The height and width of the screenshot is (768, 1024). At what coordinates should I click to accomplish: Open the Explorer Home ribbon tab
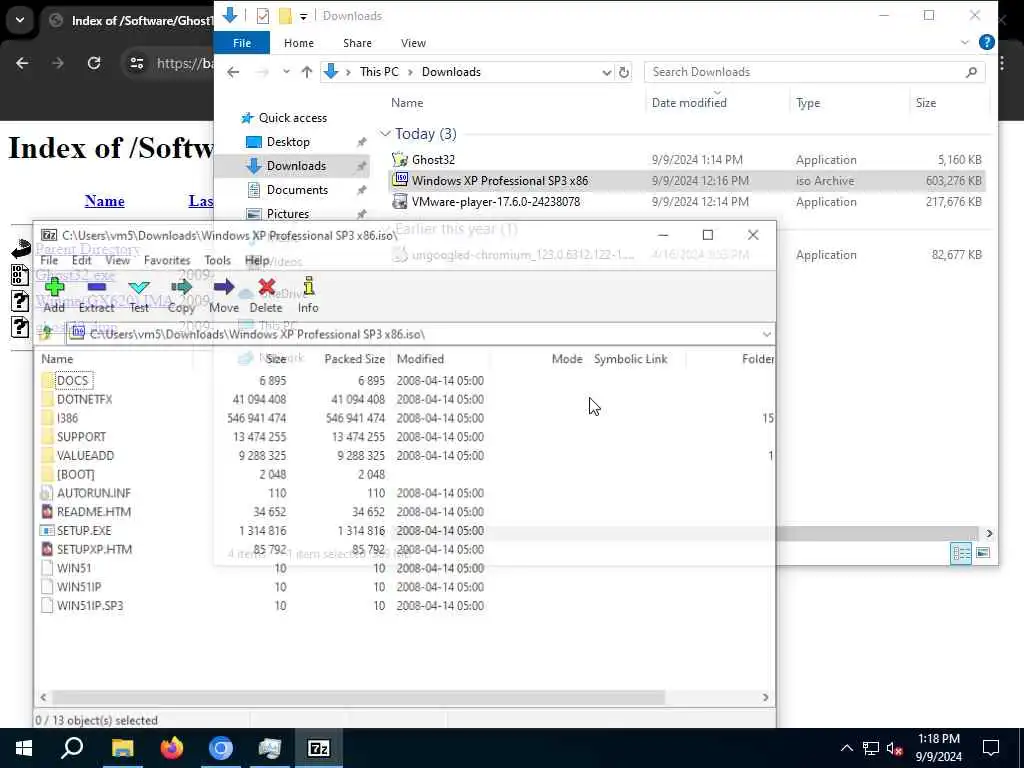coord(299,42)
